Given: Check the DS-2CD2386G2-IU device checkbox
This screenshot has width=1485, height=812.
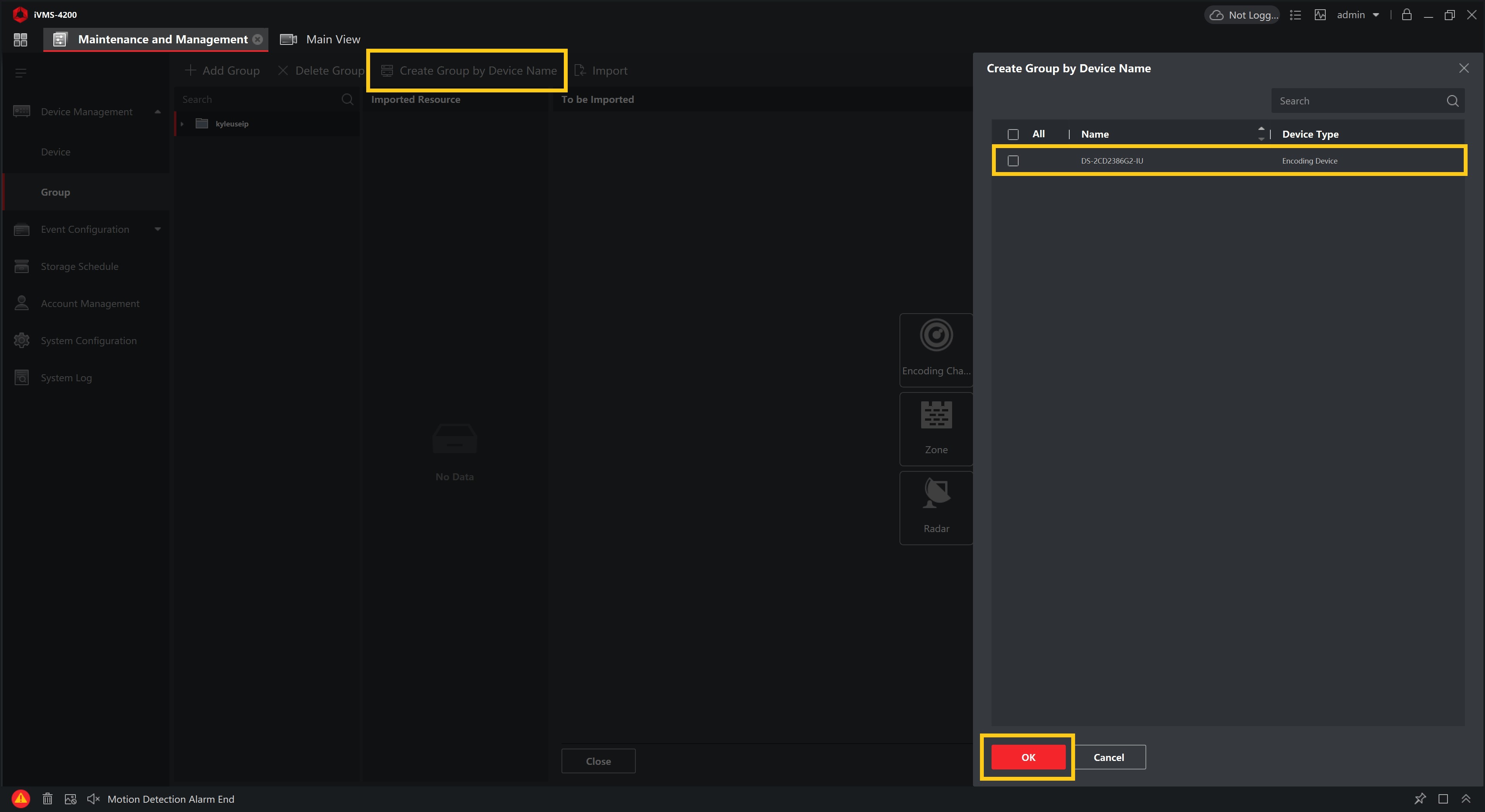Looking at the screenshot, I should click(x=1012, y=161).
